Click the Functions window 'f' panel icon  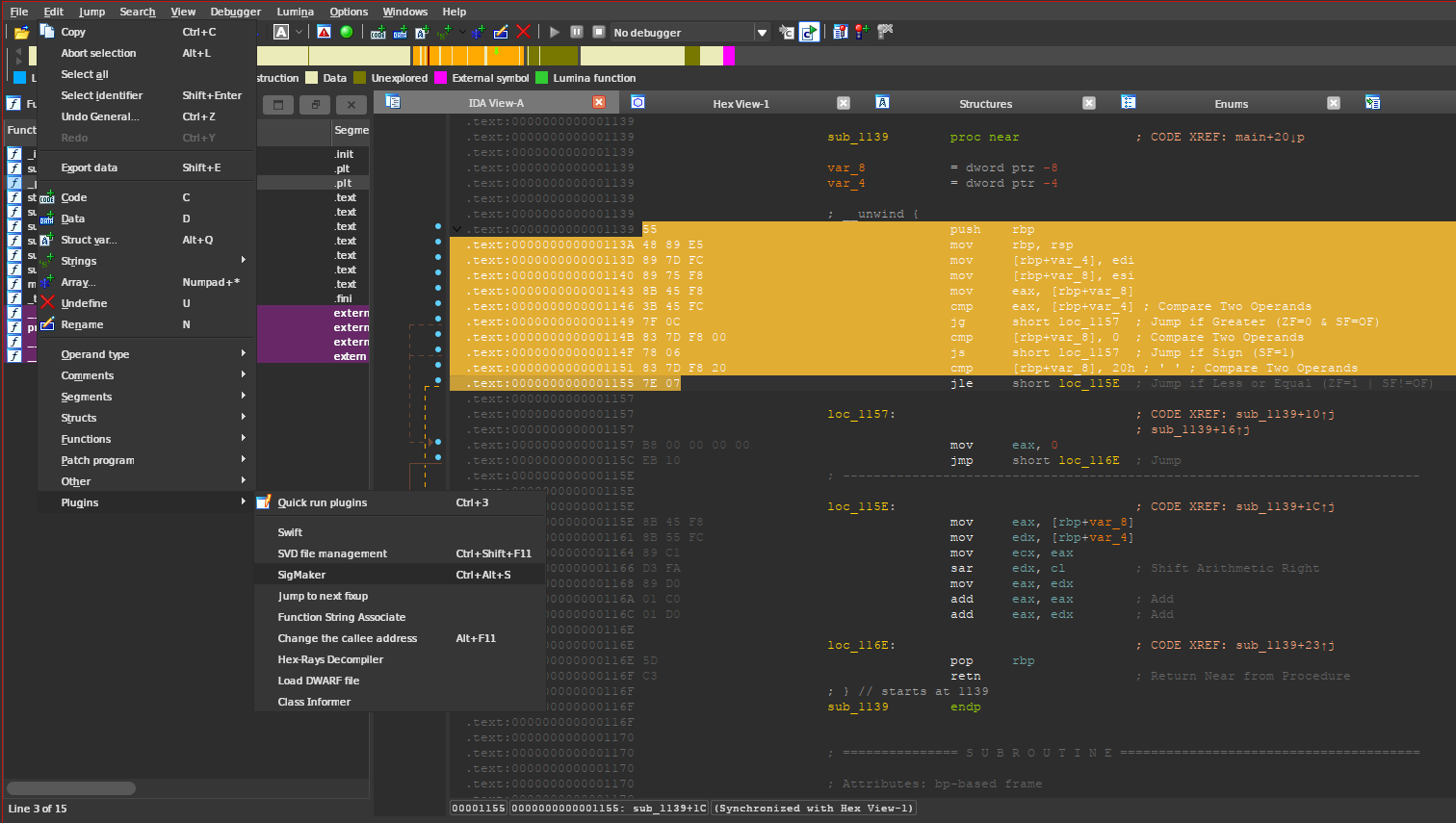click(x=13, y=103)
